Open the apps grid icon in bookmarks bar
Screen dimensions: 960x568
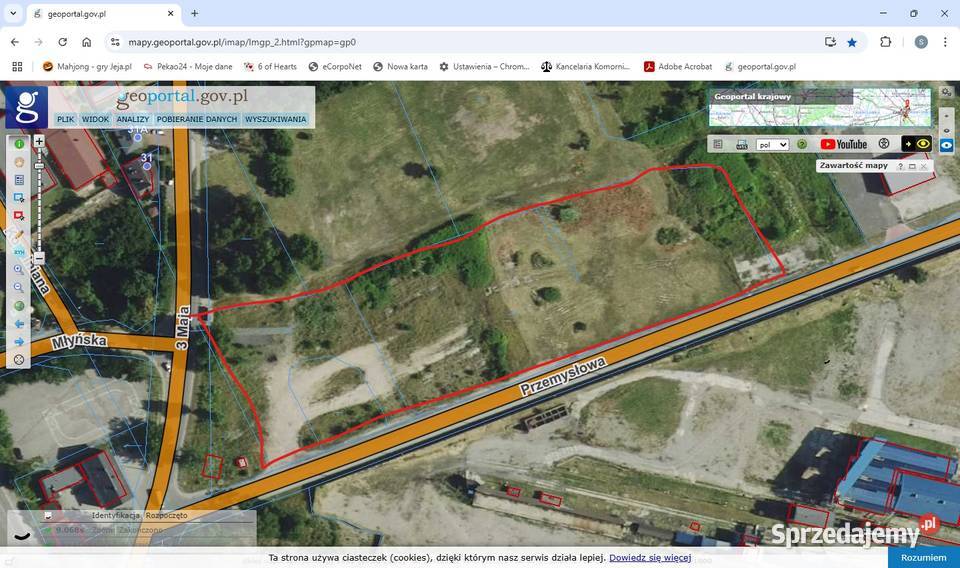tap(17, 67)
